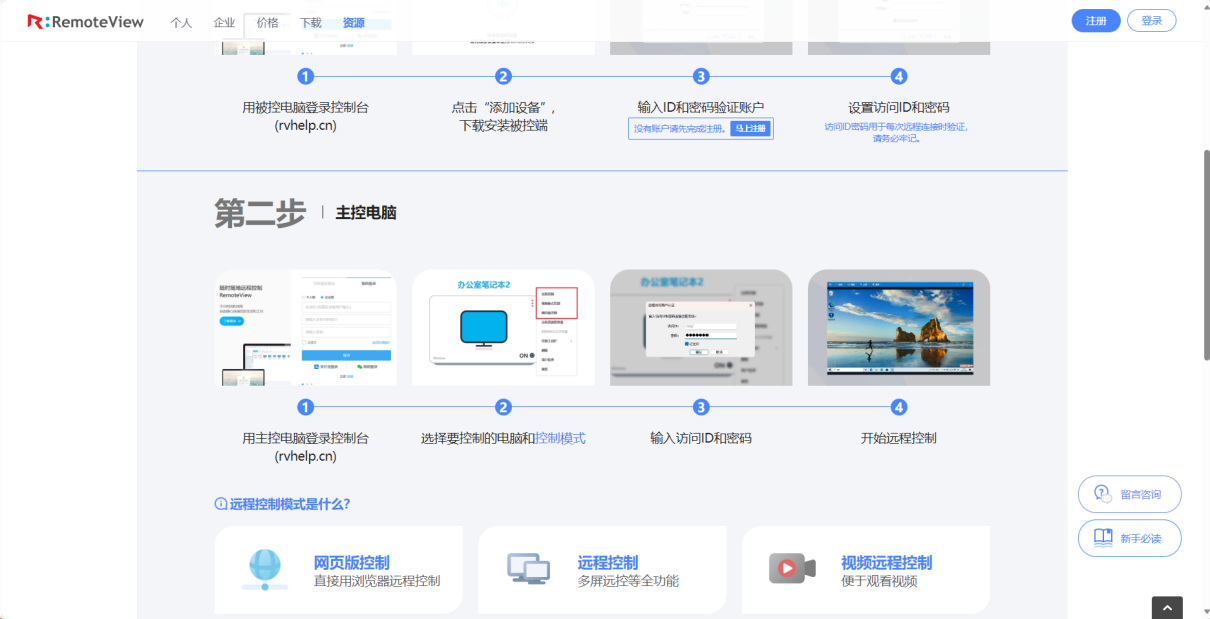Select the 视频远程控制 card title
1210x619 pixels.
(887, 563)
